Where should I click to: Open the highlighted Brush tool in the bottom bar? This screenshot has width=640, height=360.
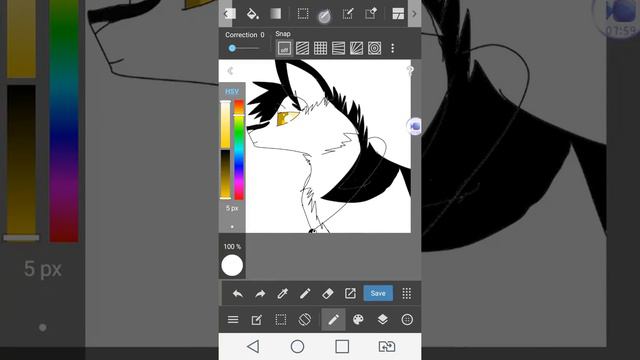[333, 320]
